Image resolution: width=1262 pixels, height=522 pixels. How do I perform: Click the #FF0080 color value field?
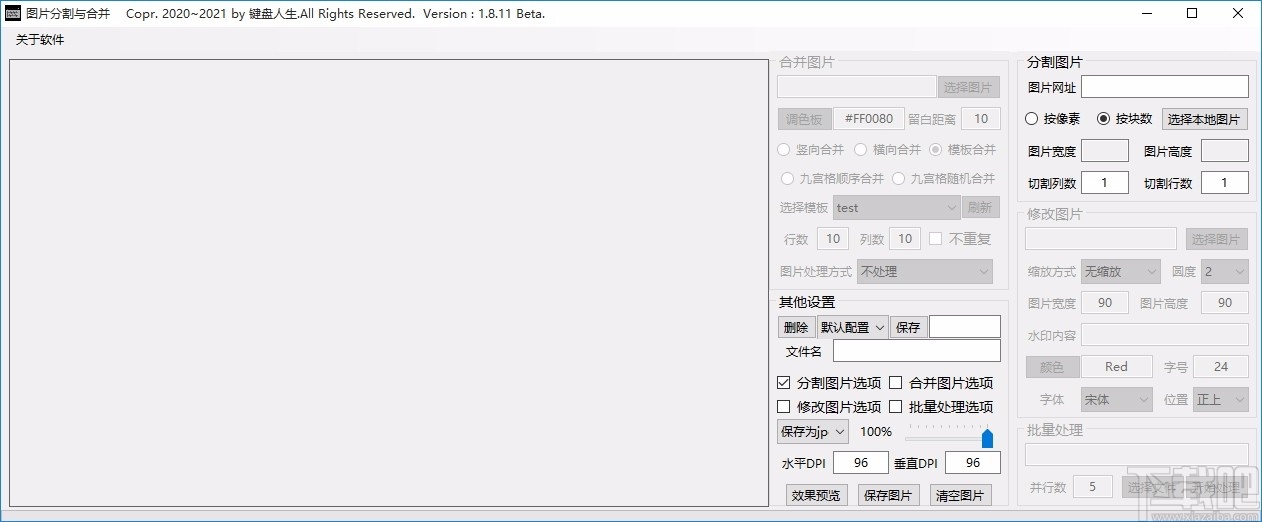(x=869, y=119)
